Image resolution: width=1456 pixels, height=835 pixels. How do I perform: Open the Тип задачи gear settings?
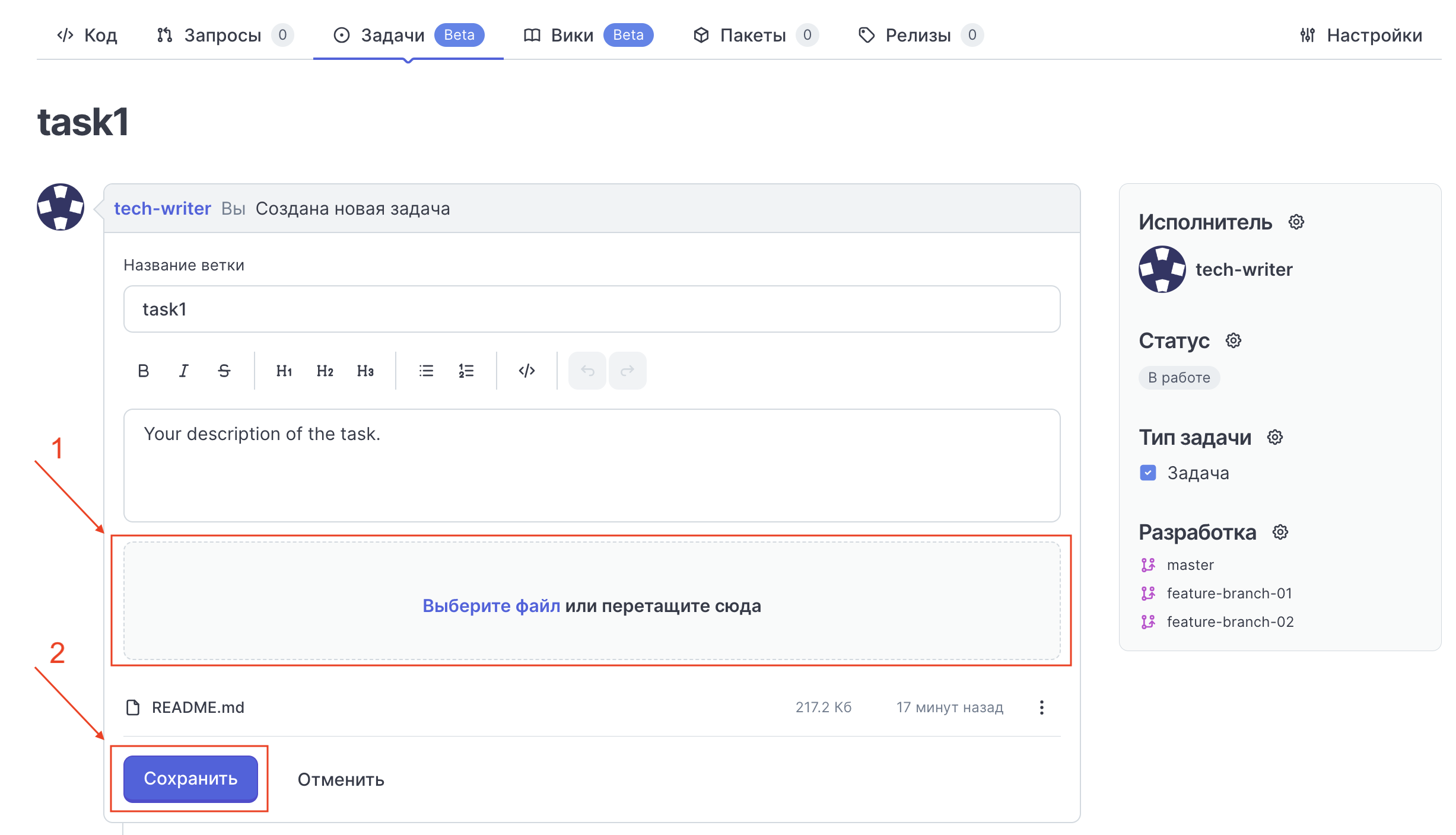[1275, 437]
